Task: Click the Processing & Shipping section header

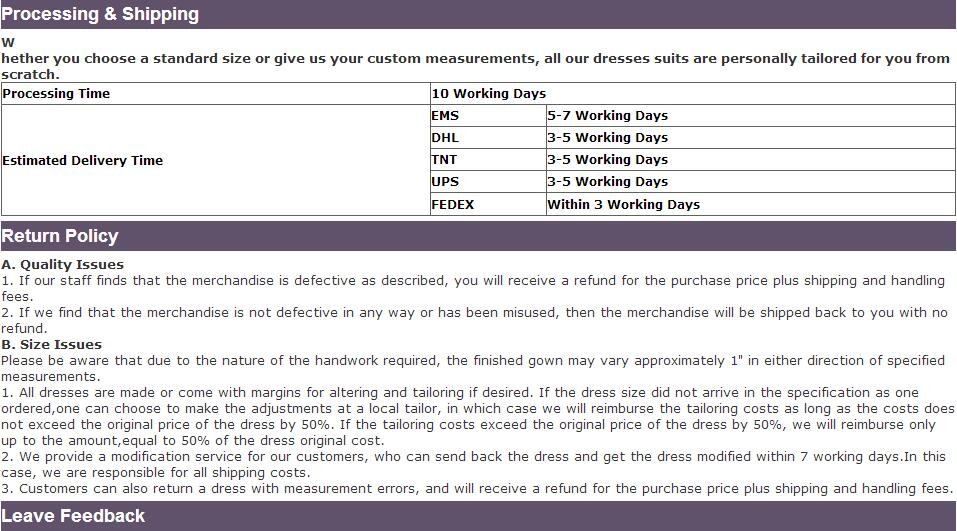Action: pyautogui.click(x=100, y=14)
